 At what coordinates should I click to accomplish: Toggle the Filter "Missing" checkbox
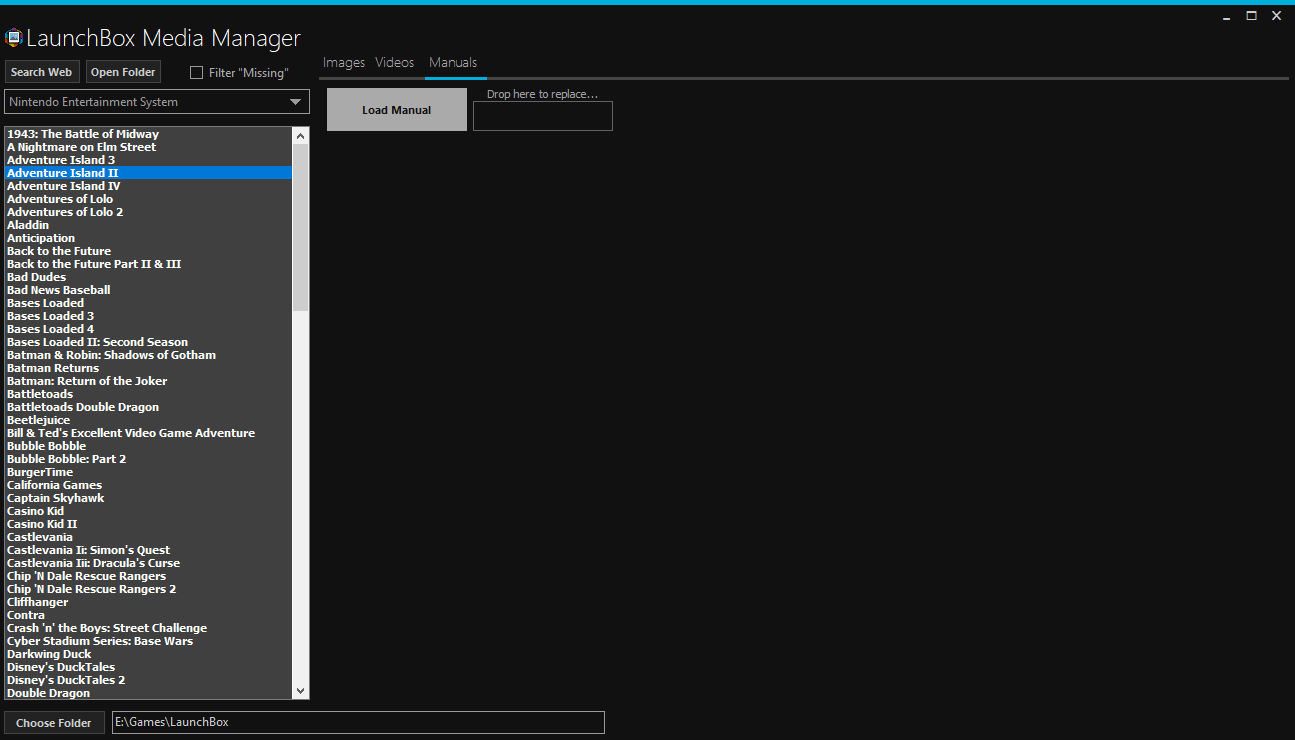(x=196, y=72)
